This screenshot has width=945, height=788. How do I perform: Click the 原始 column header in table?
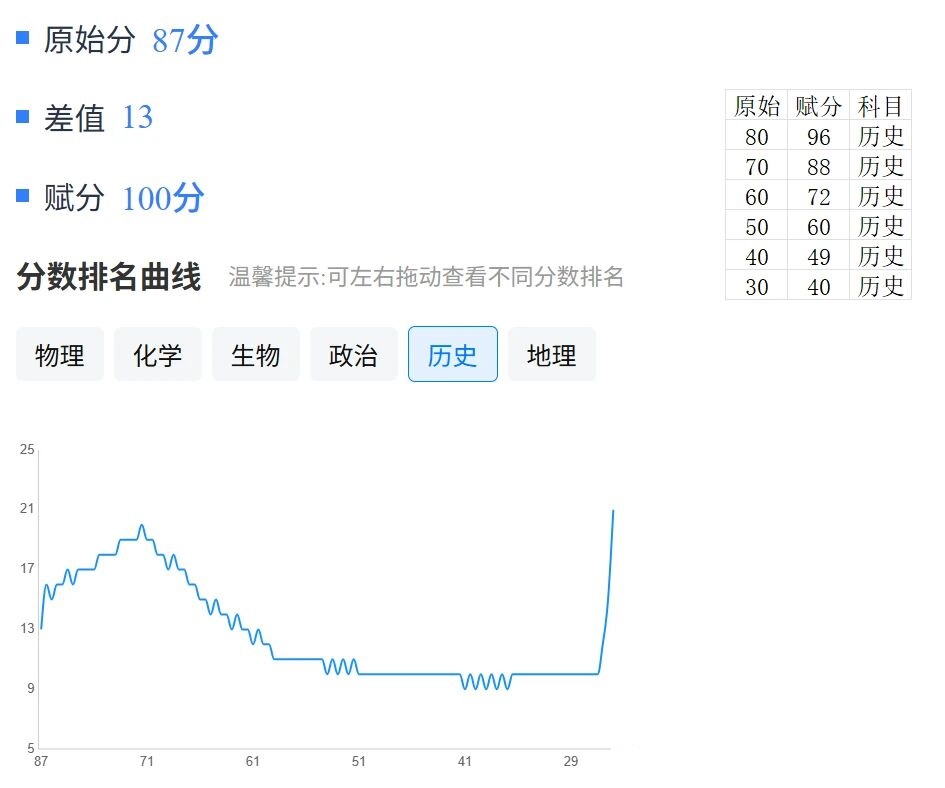tap(757, 106)
